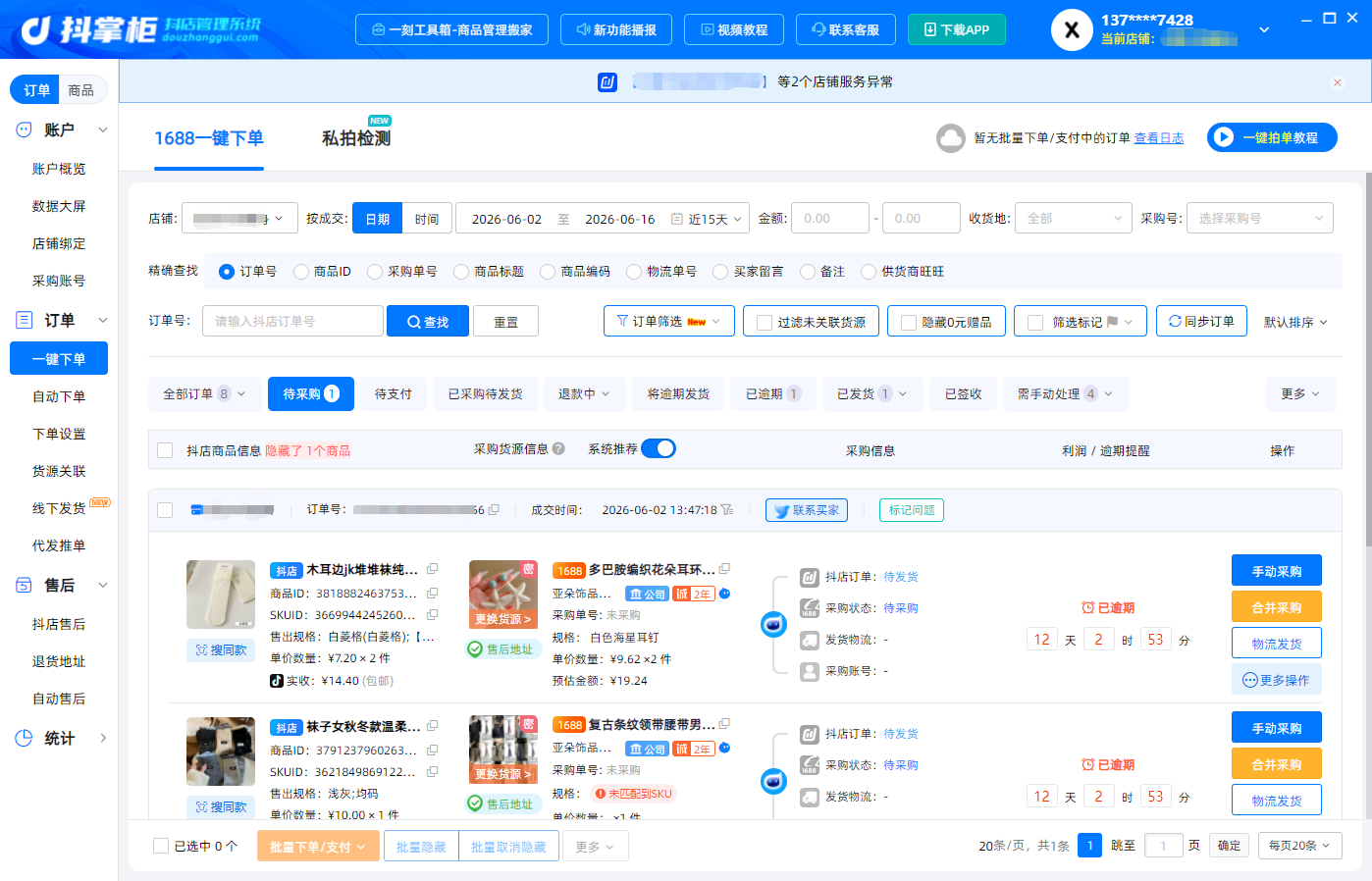Click the 售后 sidebar section icon

point(24,585)
